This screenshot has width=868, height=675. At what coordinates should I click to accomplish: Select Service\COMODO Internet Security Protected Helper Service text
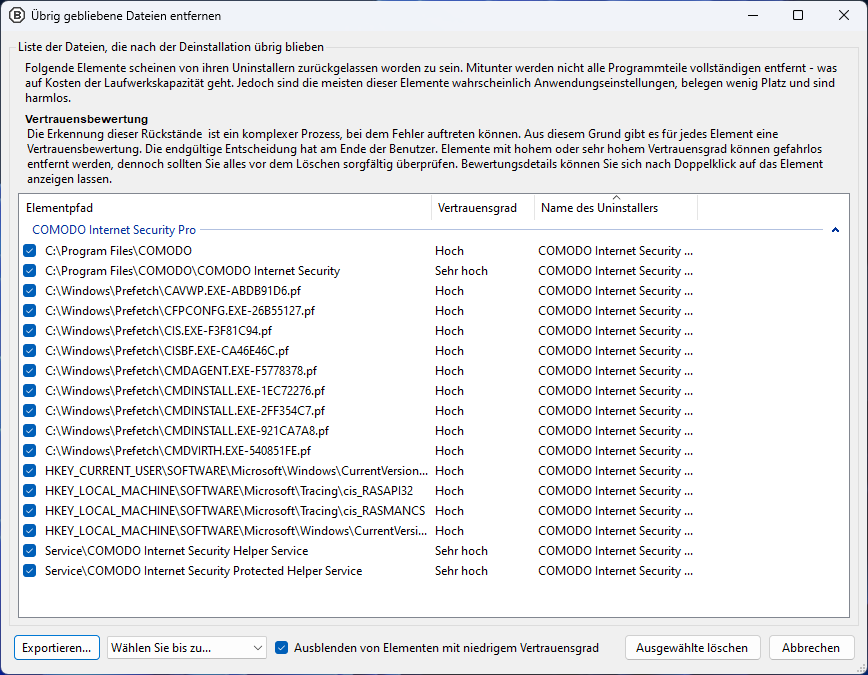click(x=203, y=570)
